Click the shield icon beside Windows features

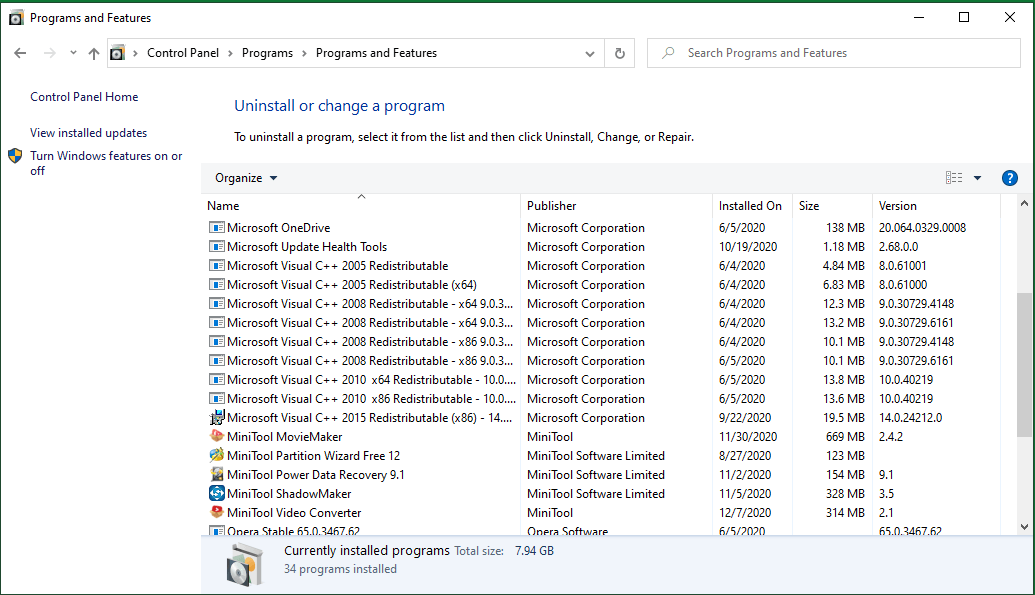pos(15,156)
